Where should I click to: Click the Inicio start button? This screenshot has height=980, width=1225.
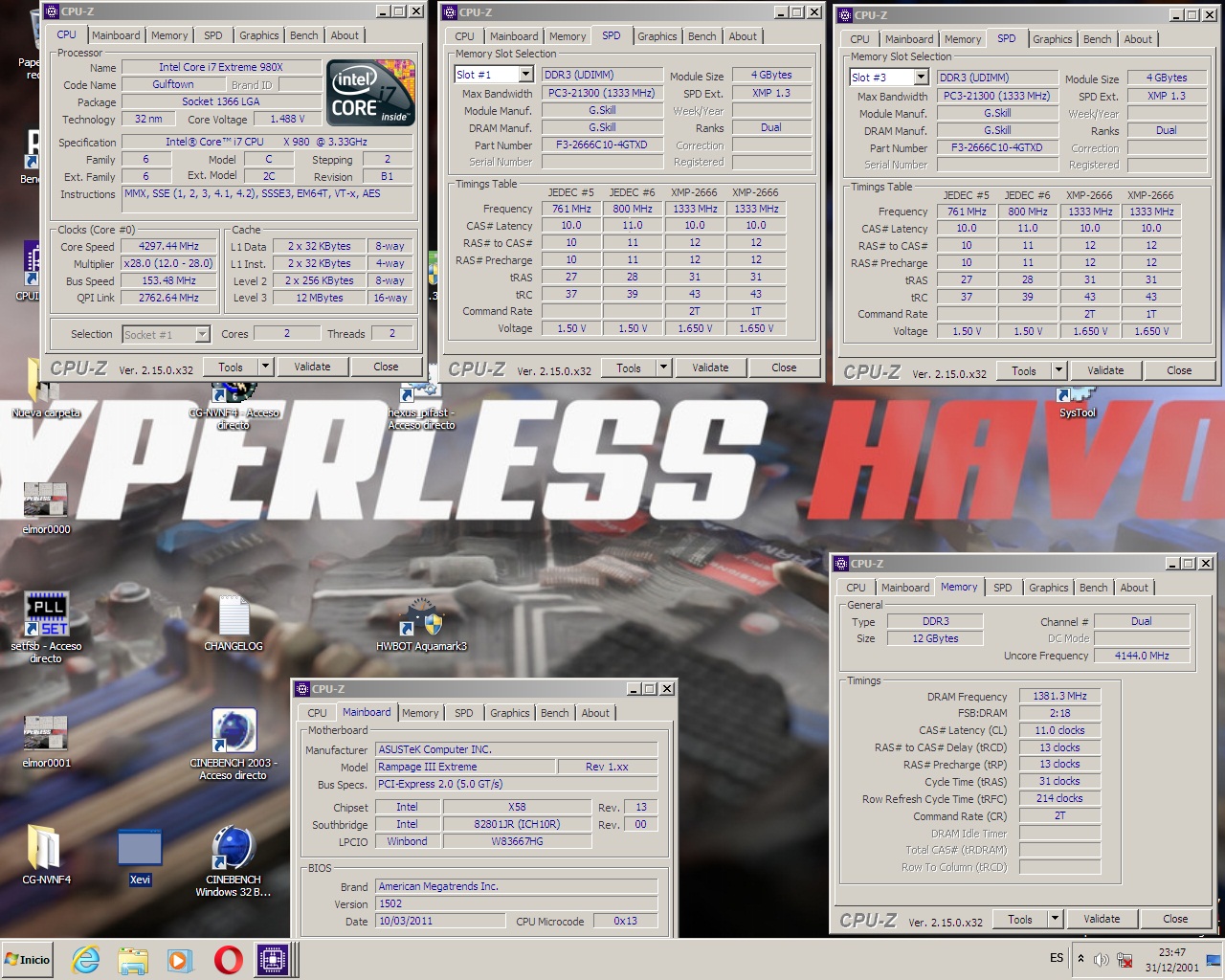[28, 960]
